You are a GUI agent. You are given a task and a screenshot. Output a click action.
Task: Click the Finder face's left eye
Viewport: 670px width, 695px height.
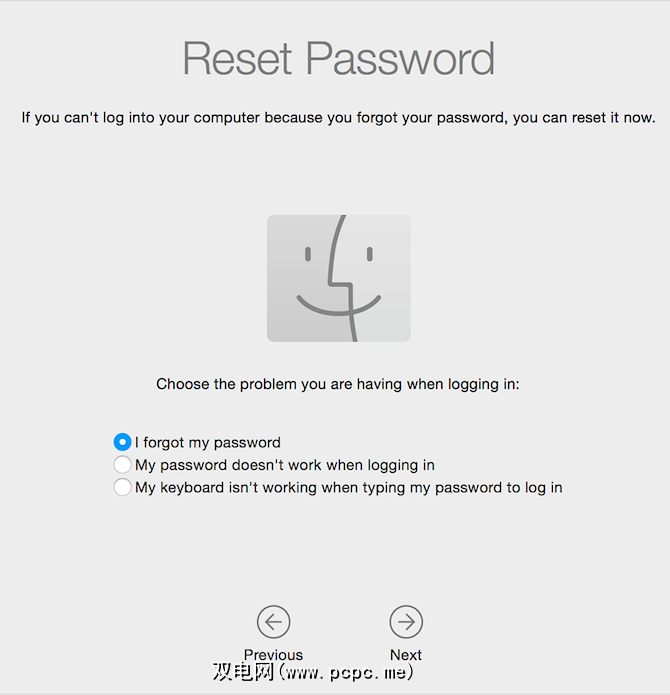point(307,255)
